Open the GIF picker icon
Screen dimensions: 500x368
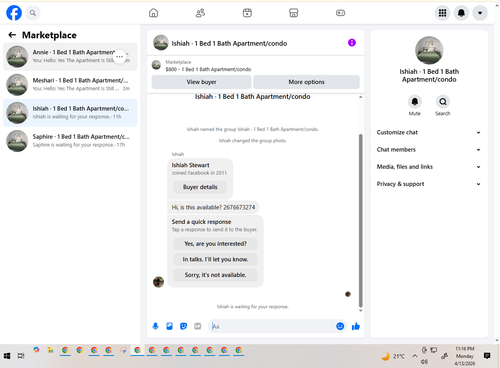pyautogui.click(x=198, y=326)
